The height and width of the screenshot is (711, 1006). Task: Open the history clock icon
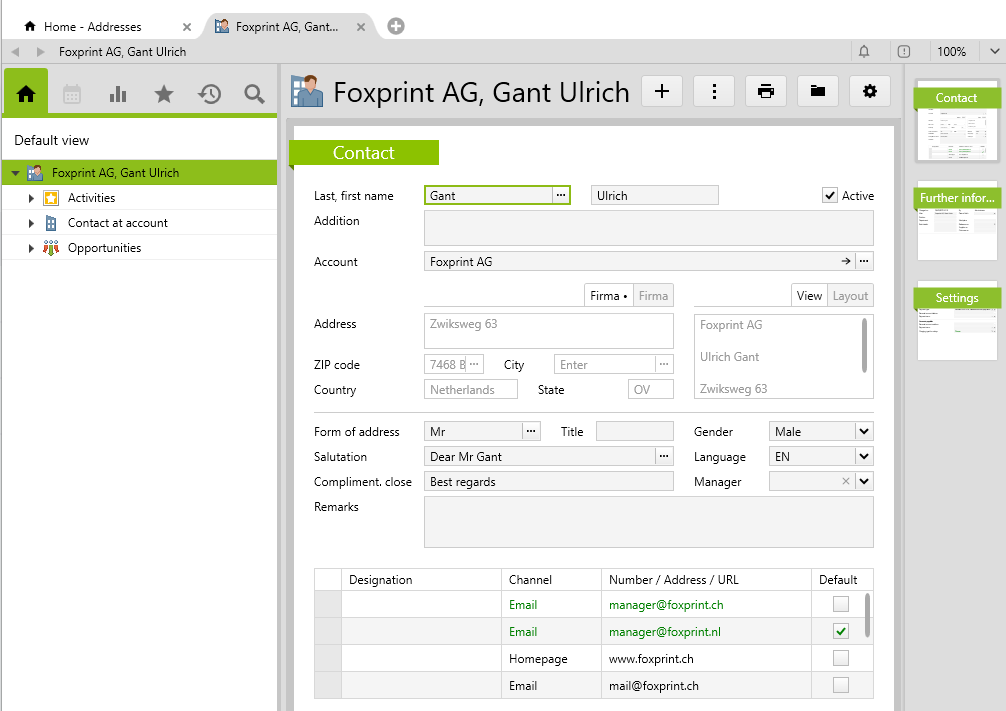[209, 94]
